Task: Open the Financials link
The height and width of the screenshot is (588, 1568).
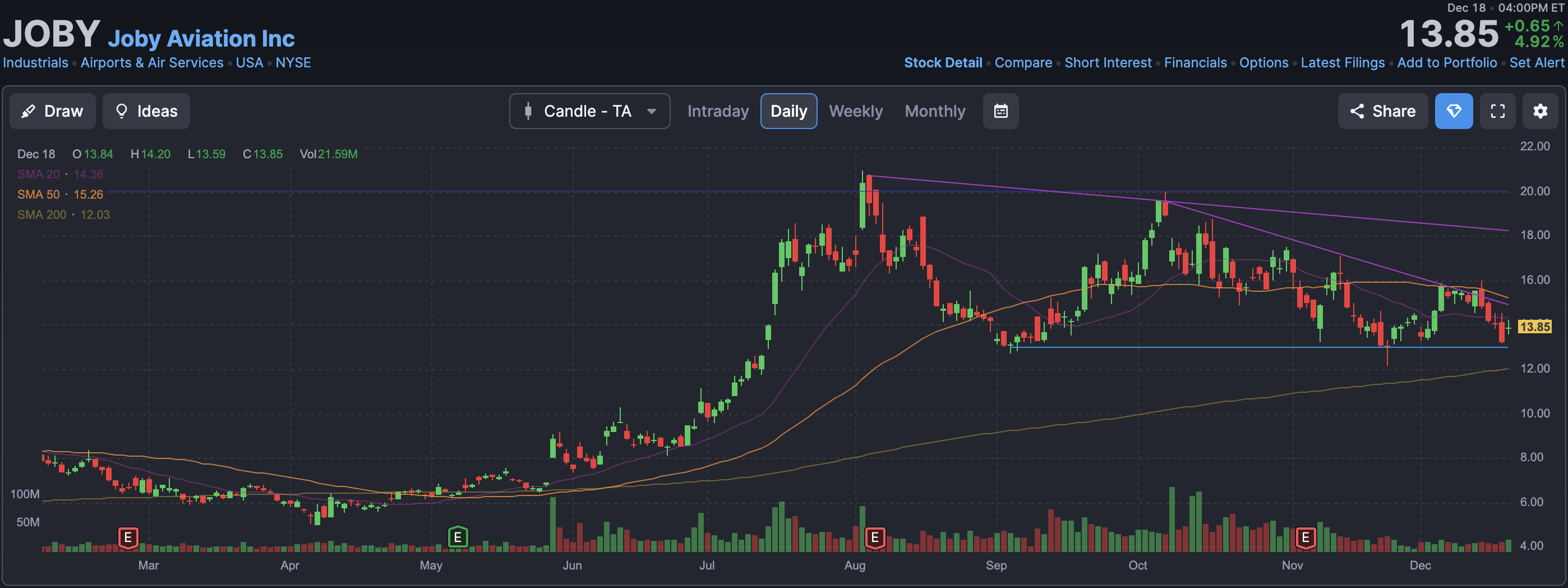Action: point(1196,63)
